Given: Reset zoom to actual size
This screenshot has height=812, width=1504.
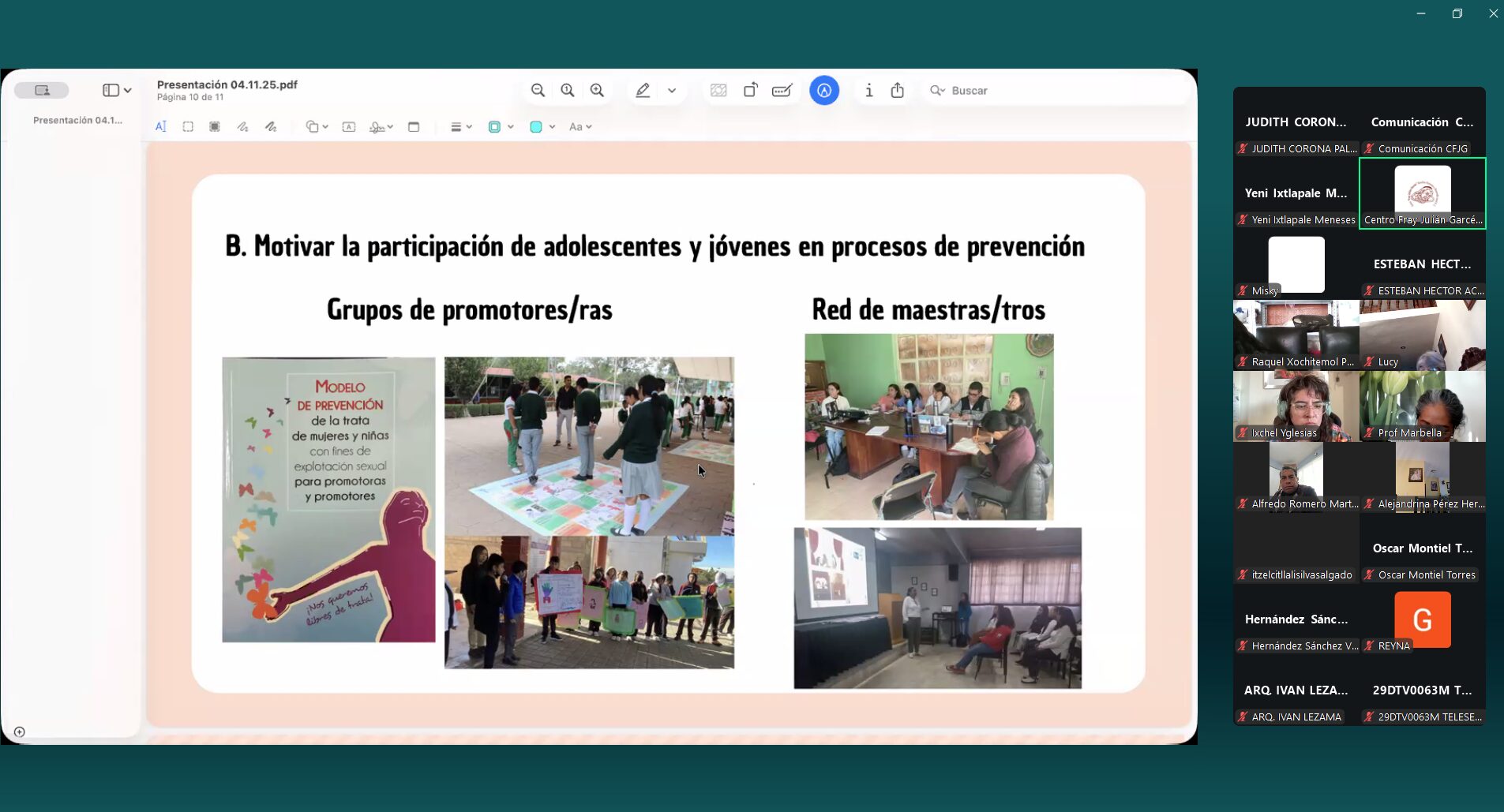Looking at the screenshot, I should point(568,91).
